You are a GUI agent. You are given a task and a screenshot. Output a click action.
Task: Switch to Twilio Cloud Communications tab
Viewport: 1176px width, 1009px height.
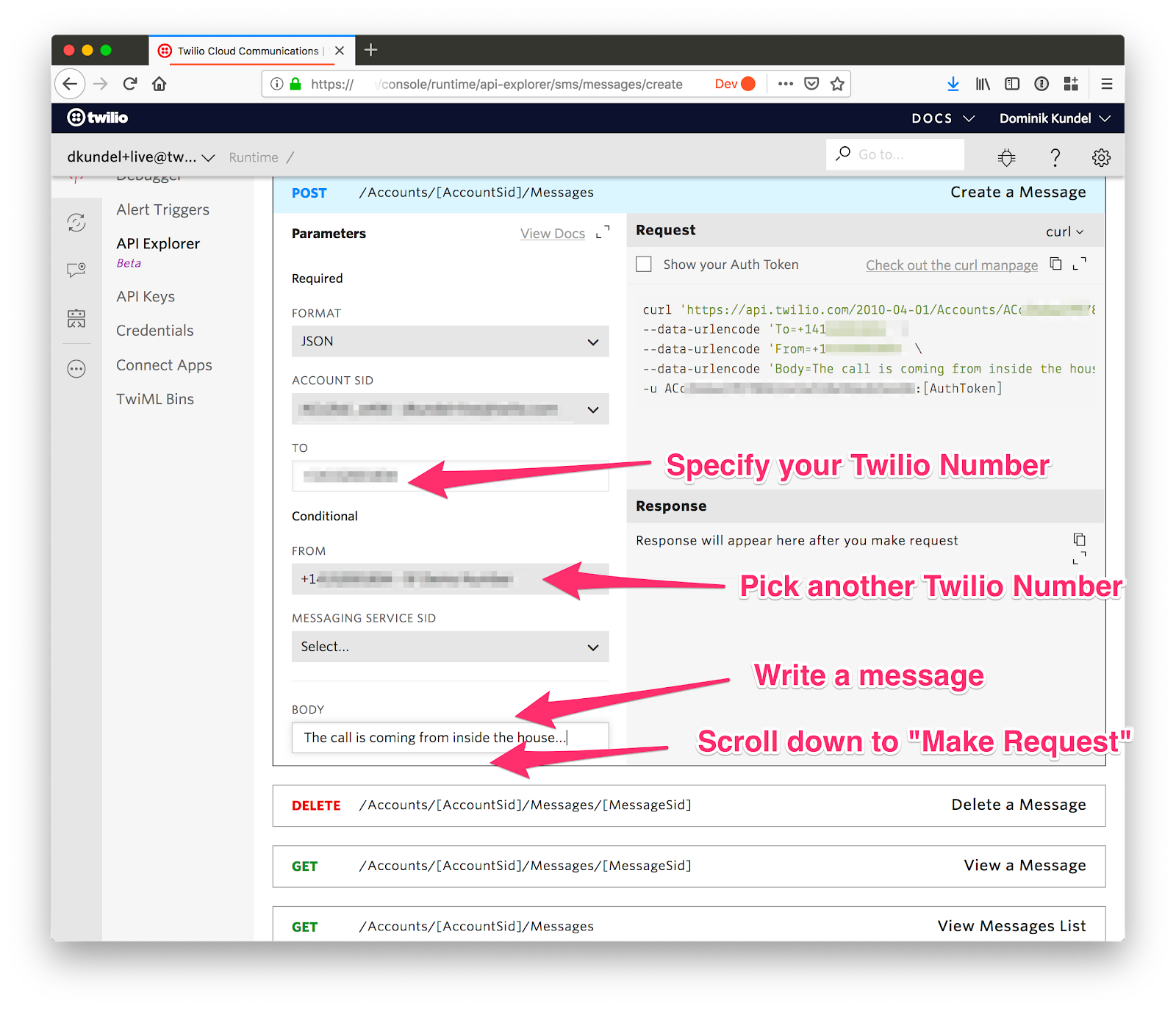coord(248,51)
